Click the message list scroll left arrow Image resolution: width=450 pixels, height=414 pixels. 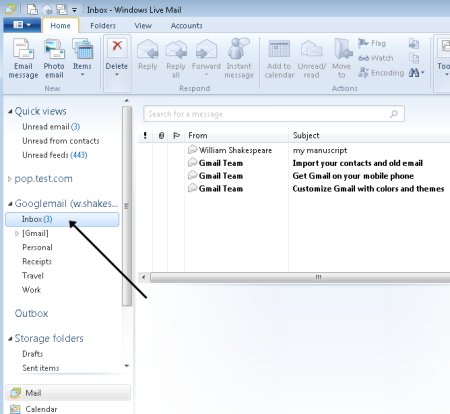click(144, 277)
